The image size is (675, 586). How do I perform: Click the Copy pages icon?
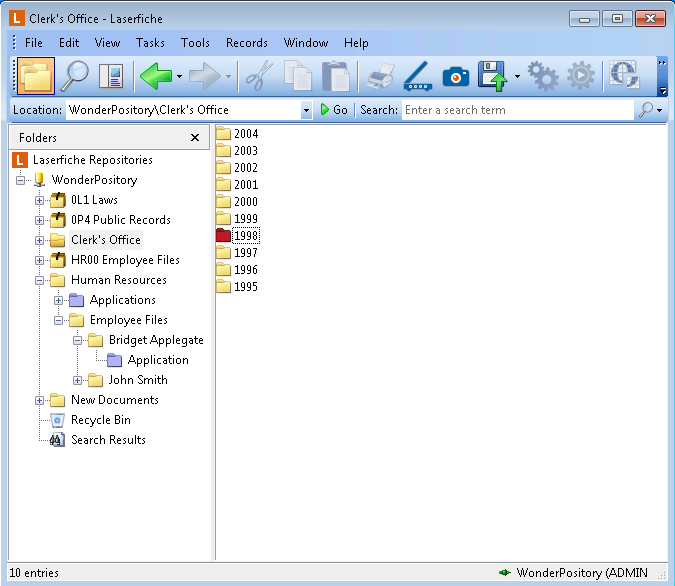(x=297, y=76)
